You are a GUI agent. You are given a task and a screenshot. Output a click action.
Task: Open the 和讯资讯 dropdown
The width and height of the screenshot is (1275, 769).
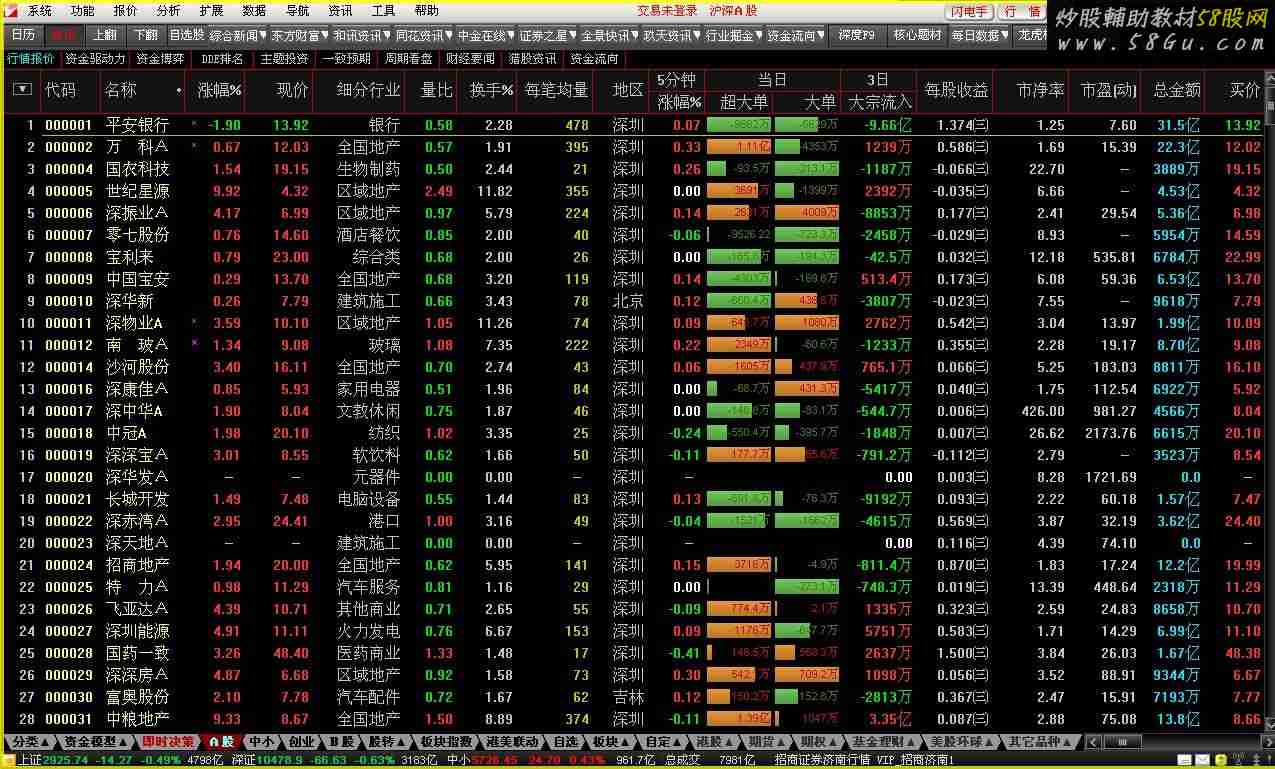click(362, 35)
